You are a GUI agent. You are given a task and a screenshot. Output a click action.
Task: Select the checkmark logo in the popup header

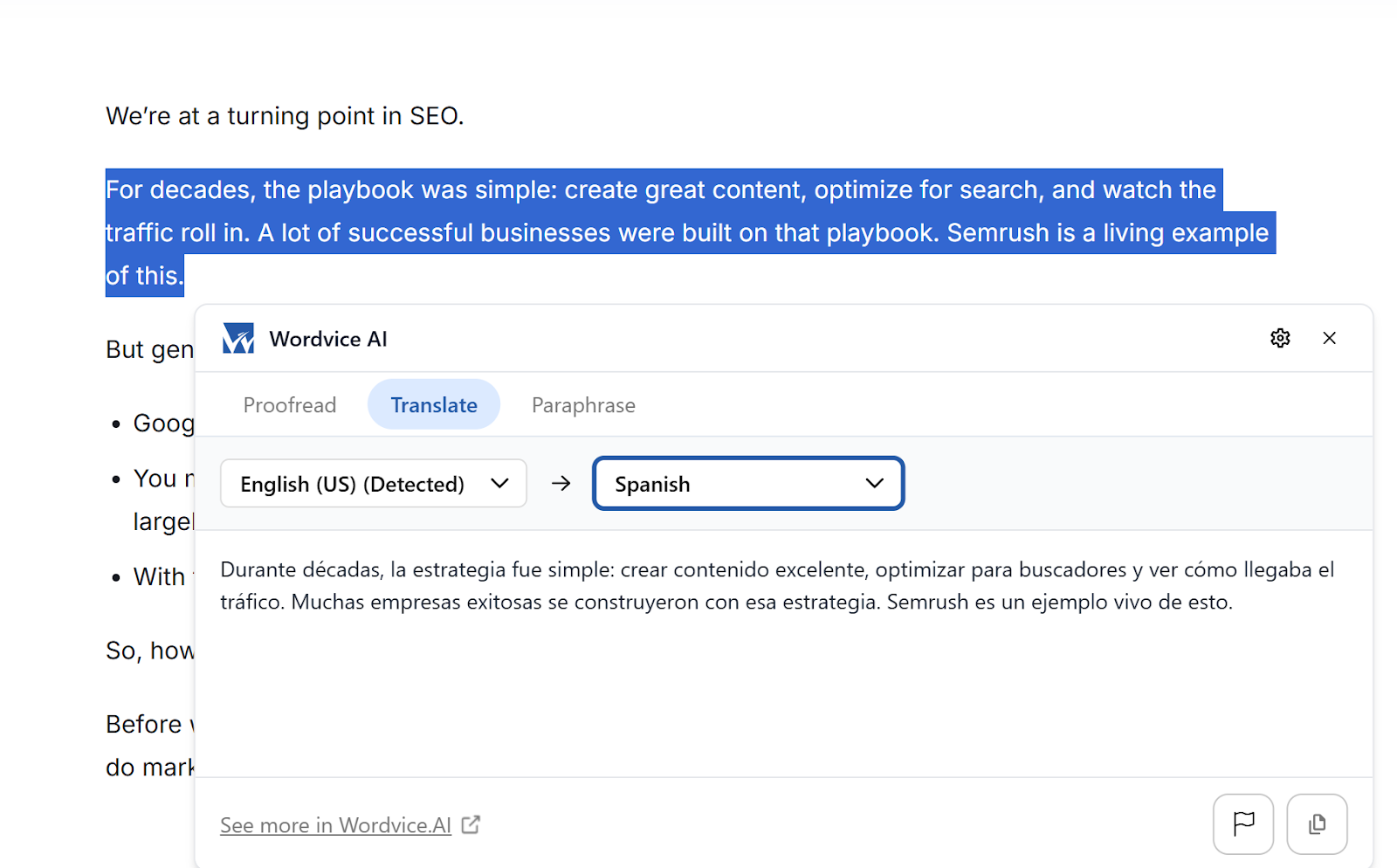click(237, 338)
